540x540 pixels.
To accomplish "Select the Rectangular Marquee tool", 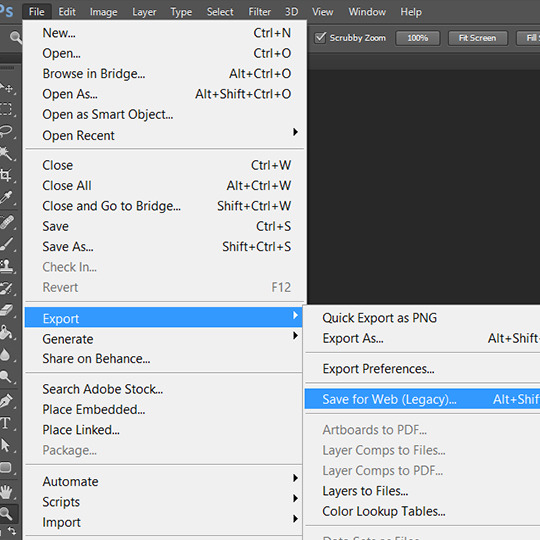I will [6, 109].
